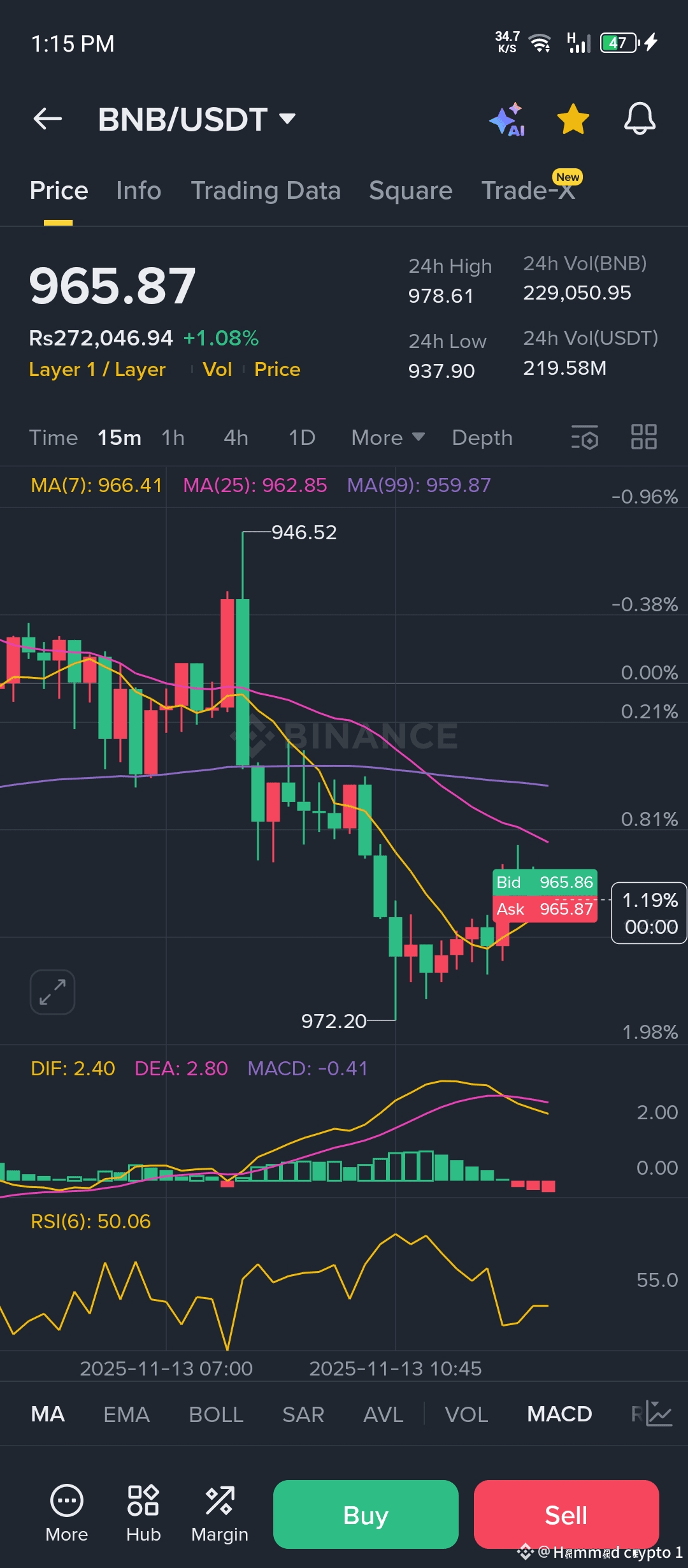Open the Hub icon
Image resolution: width=688 pixels, height=1568 pixels.
[x=143, y=1513]
